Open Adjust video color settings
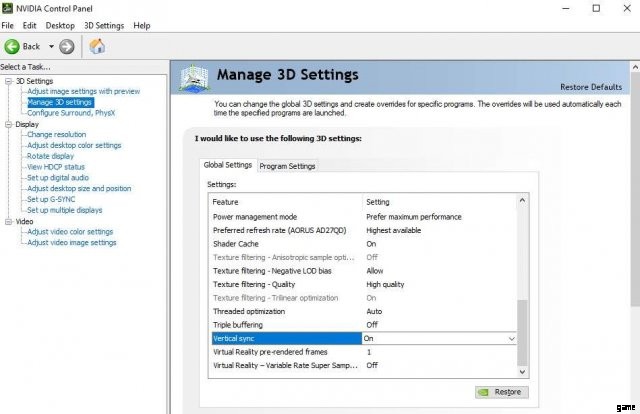Image resolution: width=640 pixels, height=414 pixels. pos(70,231)
